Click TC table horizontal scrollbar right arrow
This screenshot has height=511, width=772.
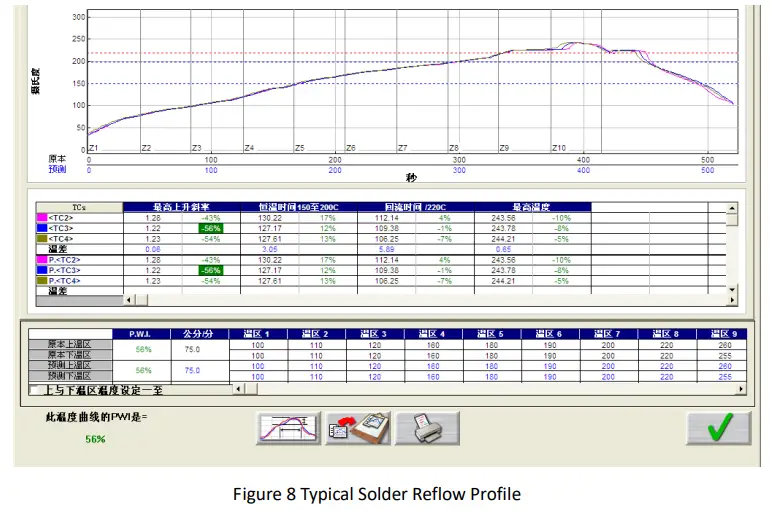(x=732, y=299)
